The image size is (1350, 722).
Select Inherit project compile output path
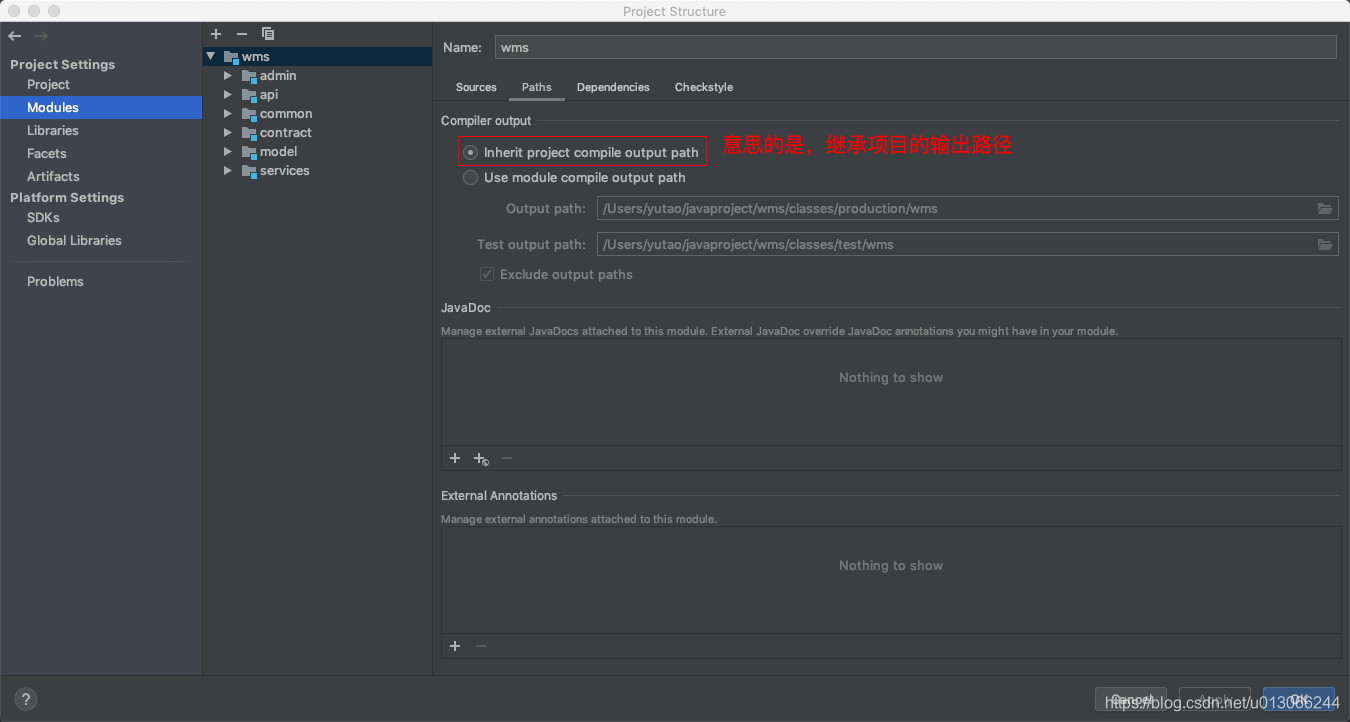click(470, 152)
